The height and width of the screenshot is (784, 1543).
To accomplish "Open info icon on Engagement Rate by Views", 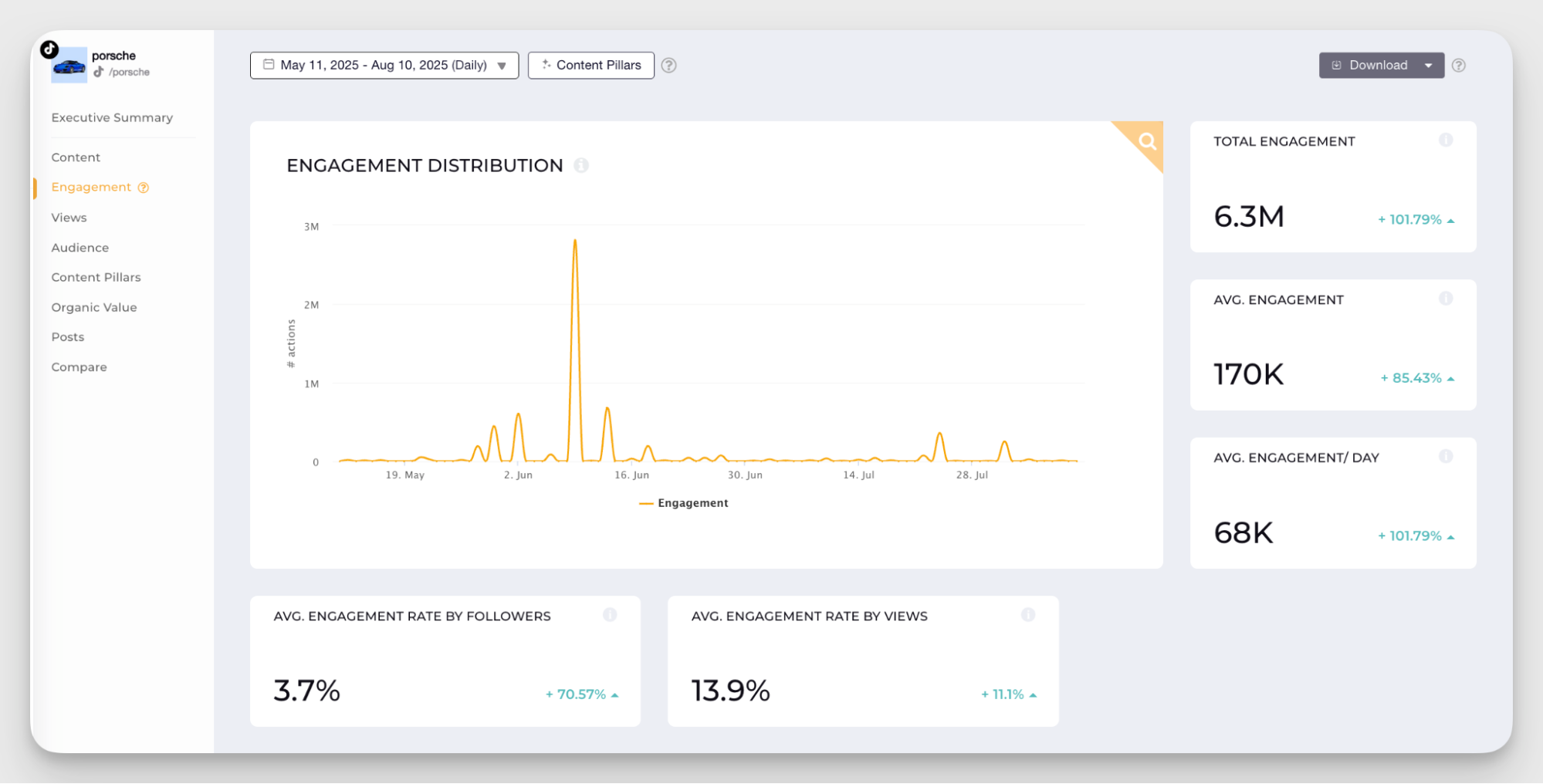I will [1027, 615].
